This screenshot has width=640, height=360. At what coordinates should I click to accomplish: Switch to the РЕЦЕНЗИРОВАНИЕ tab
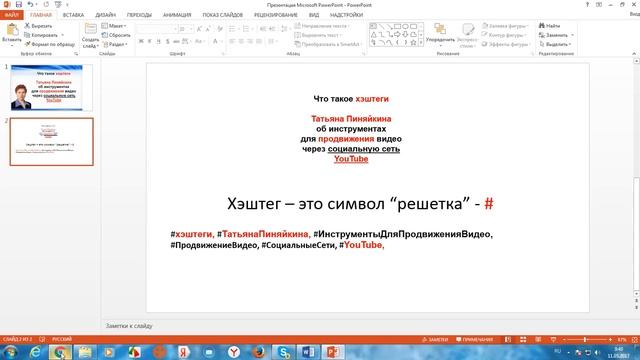(x=276, y=15)
